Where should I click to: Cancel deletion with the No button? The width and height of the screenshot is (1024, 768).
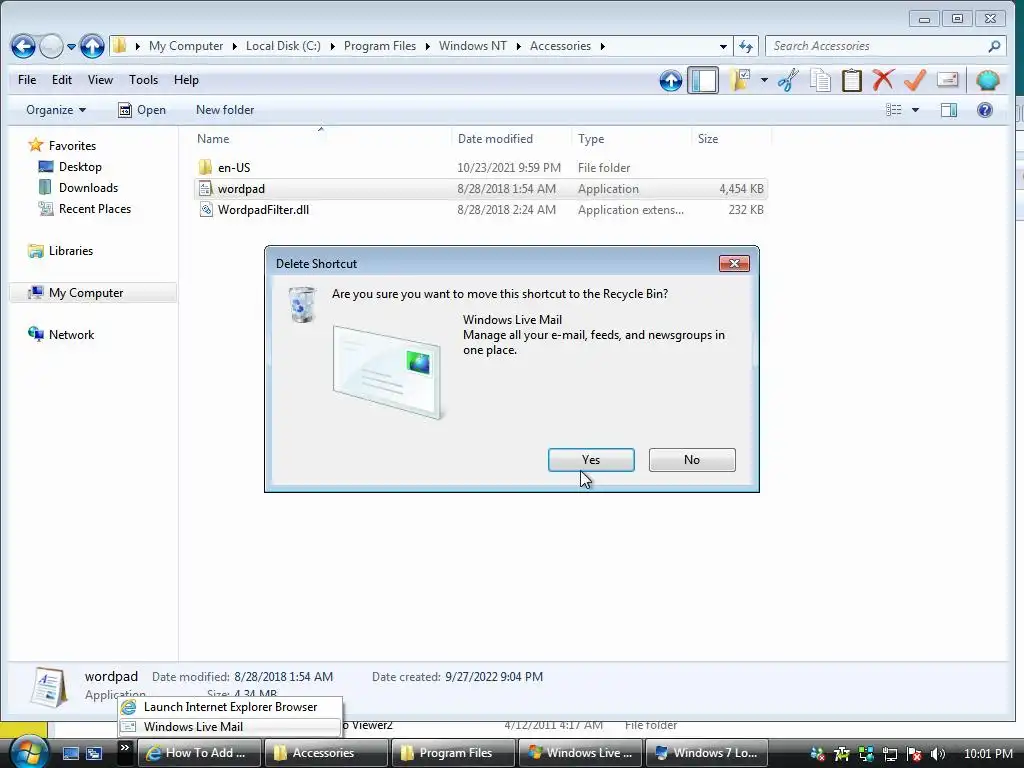click(692, 460)
